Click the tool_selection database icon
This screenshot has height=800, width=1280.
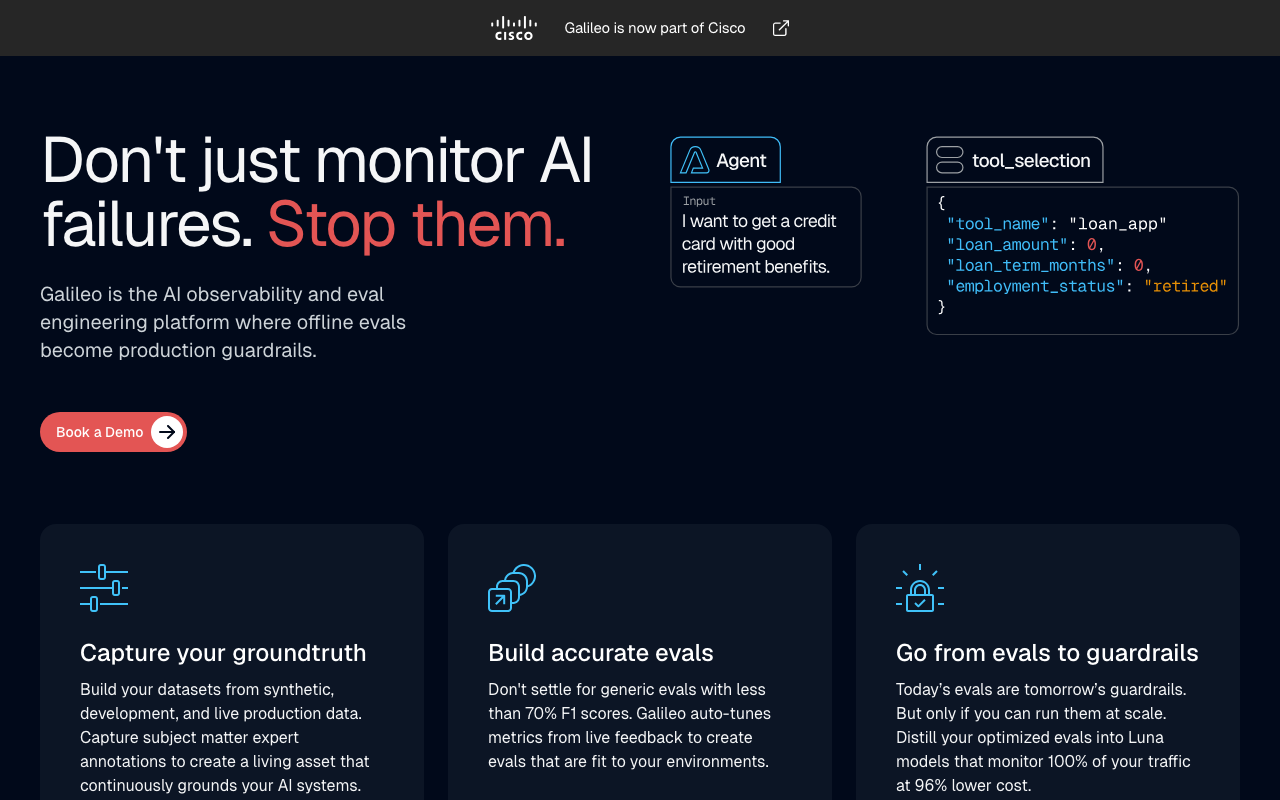tap(949, 160)
